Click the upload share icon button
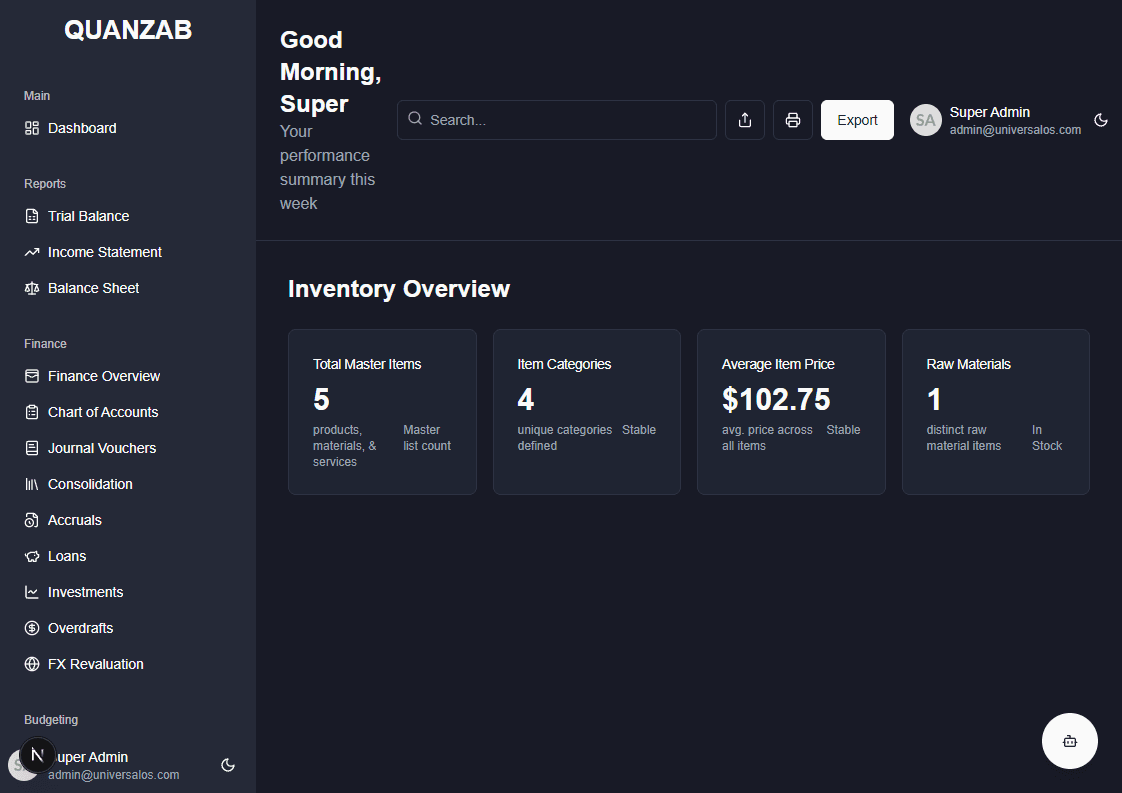 tap(745, 120)
